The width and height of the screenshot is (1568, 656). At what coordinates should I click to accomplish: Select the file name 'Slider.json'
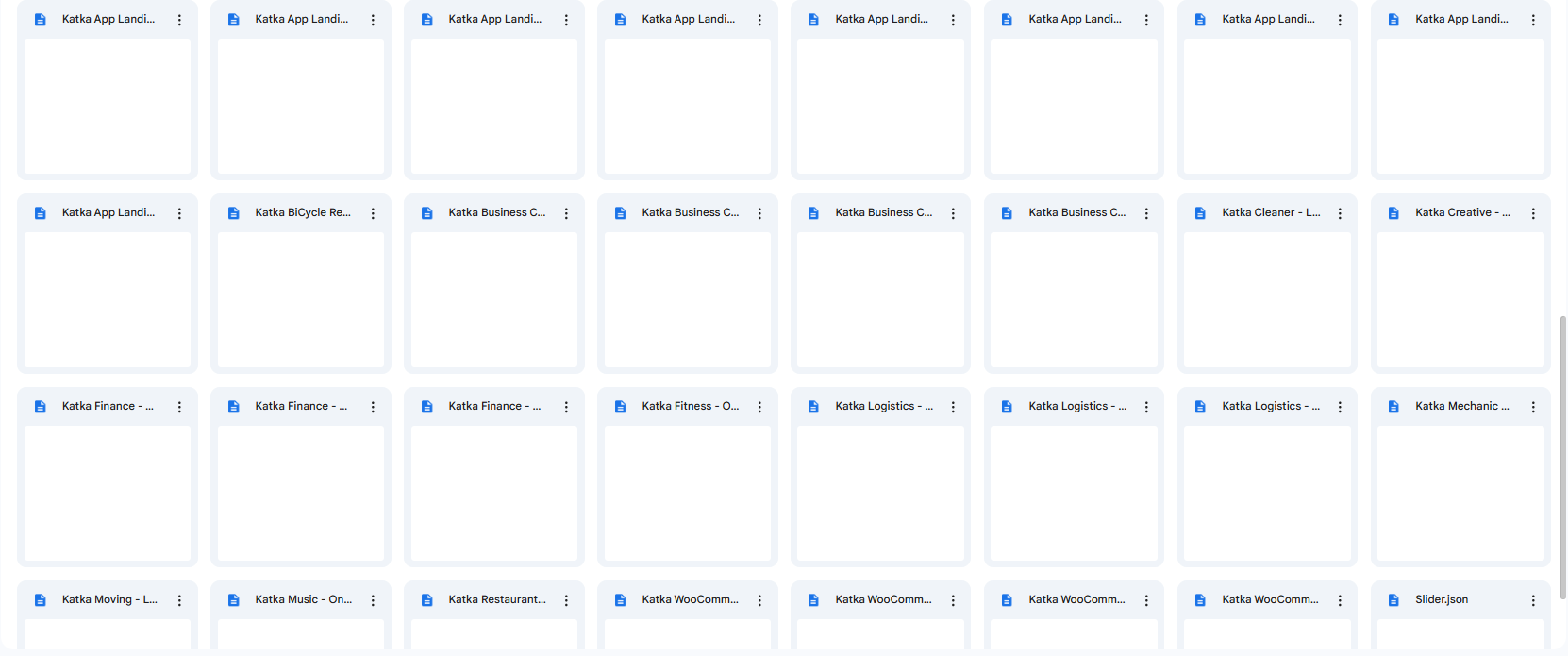tap(1442, 599)
